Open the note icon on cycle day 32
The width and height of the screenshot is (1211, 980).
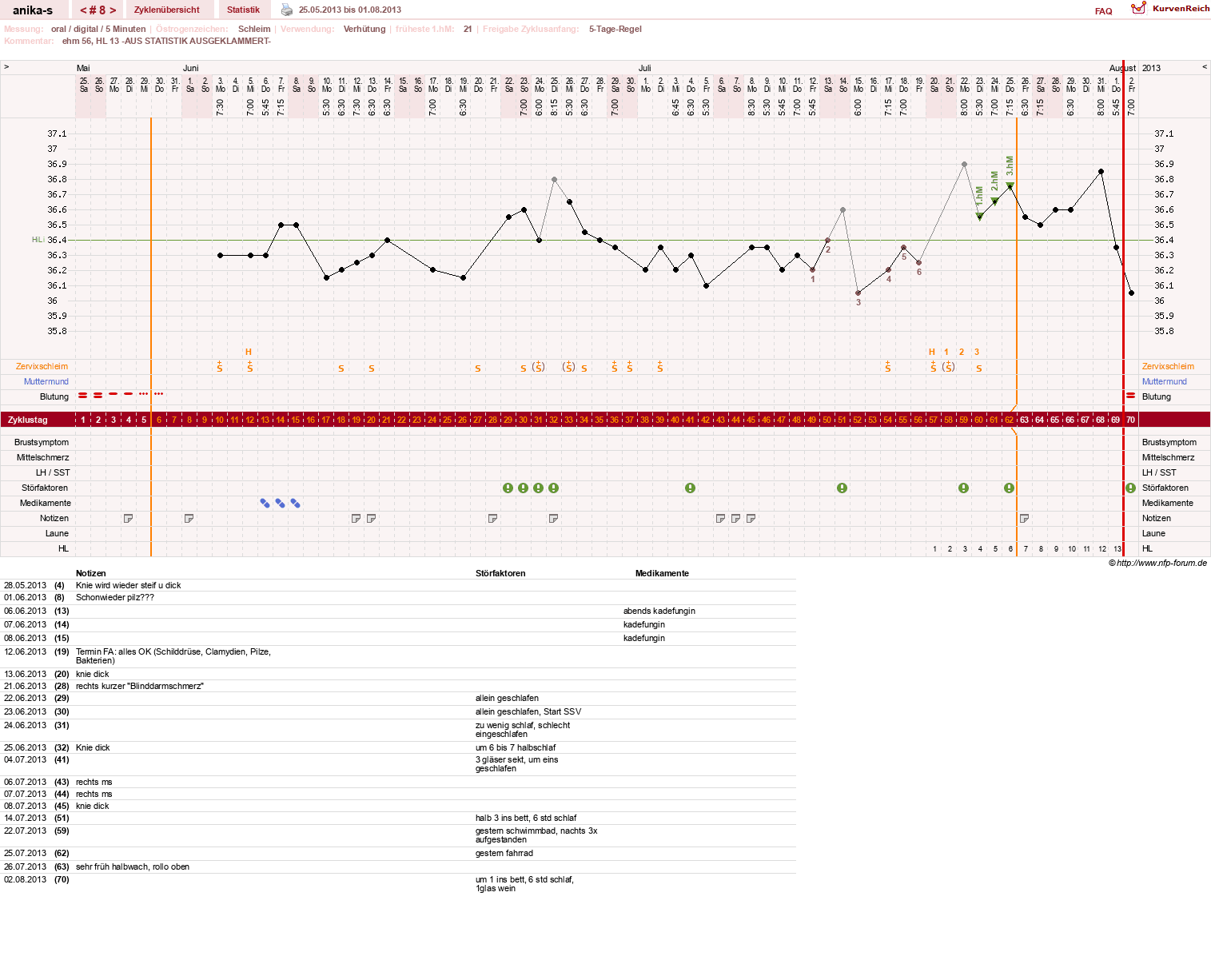tap(554, 518)
